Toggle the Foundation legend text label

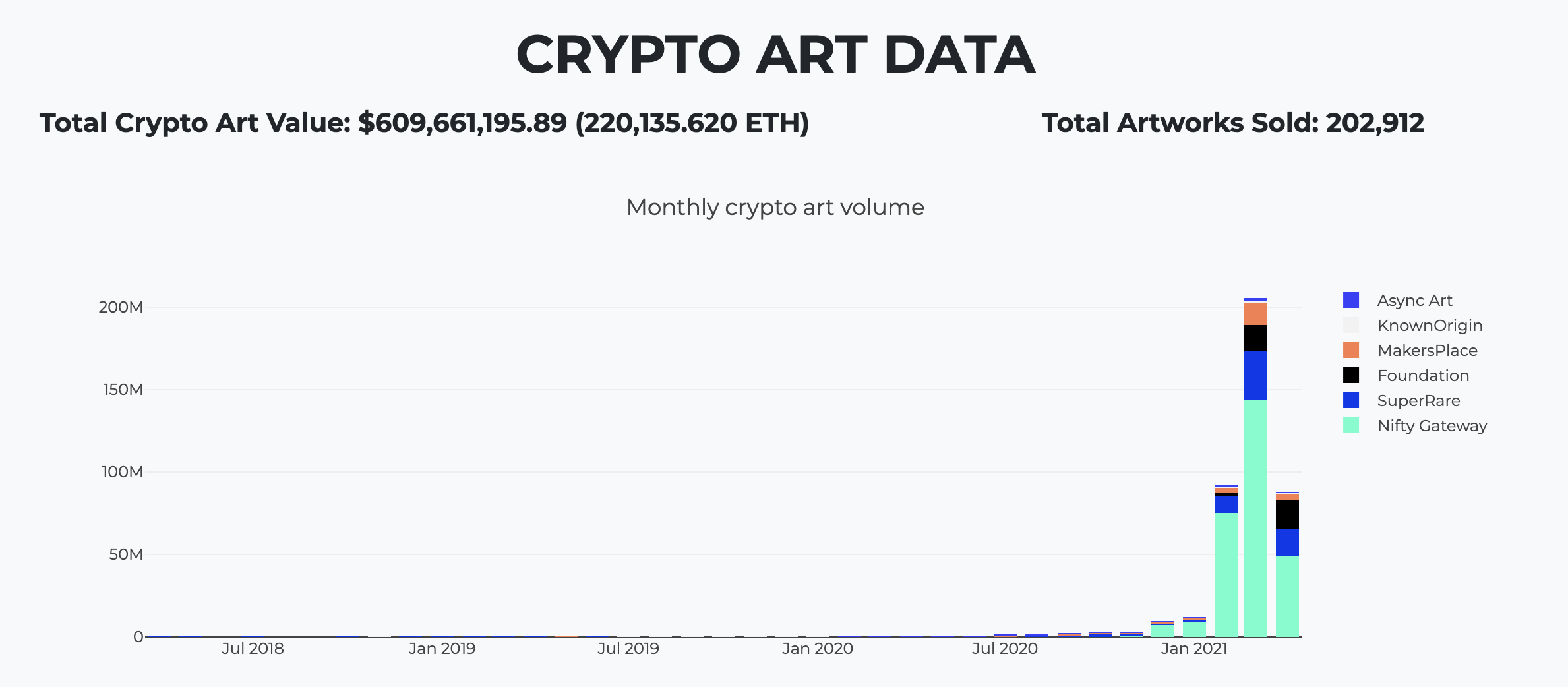pos(1423,376)
